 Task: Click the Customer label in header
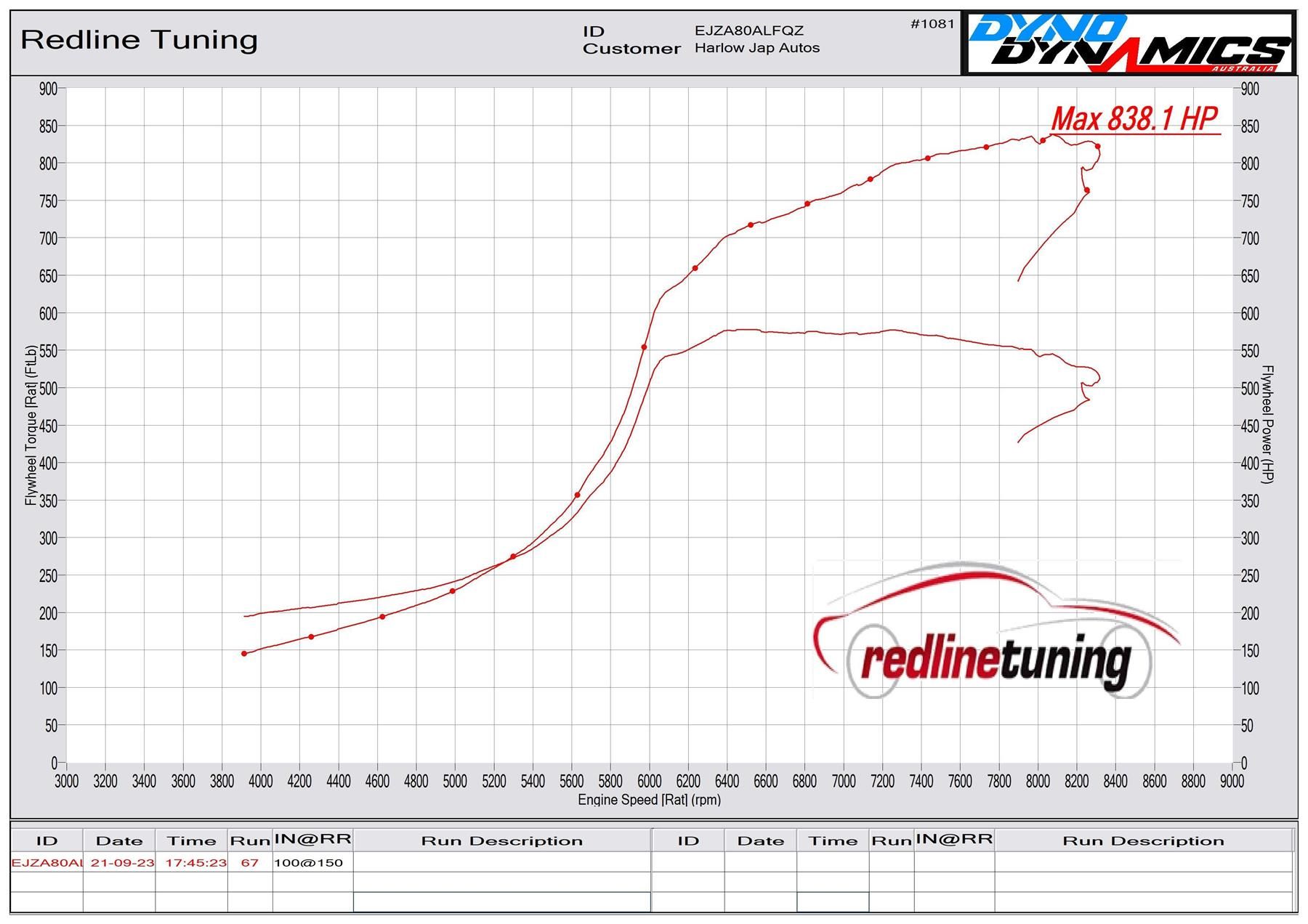[x=631, y=49]
